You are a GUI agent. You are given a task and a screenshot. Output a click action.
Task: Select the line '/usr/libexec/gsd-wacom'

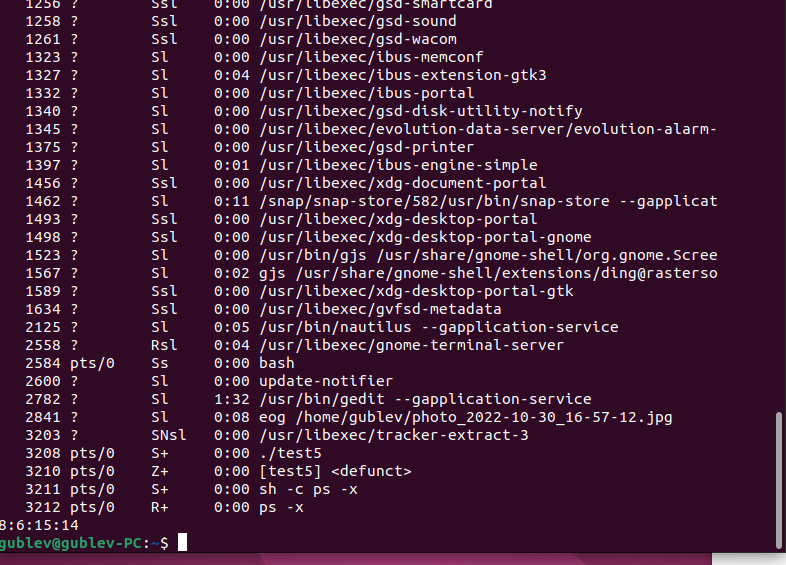[x=358, y=39]
